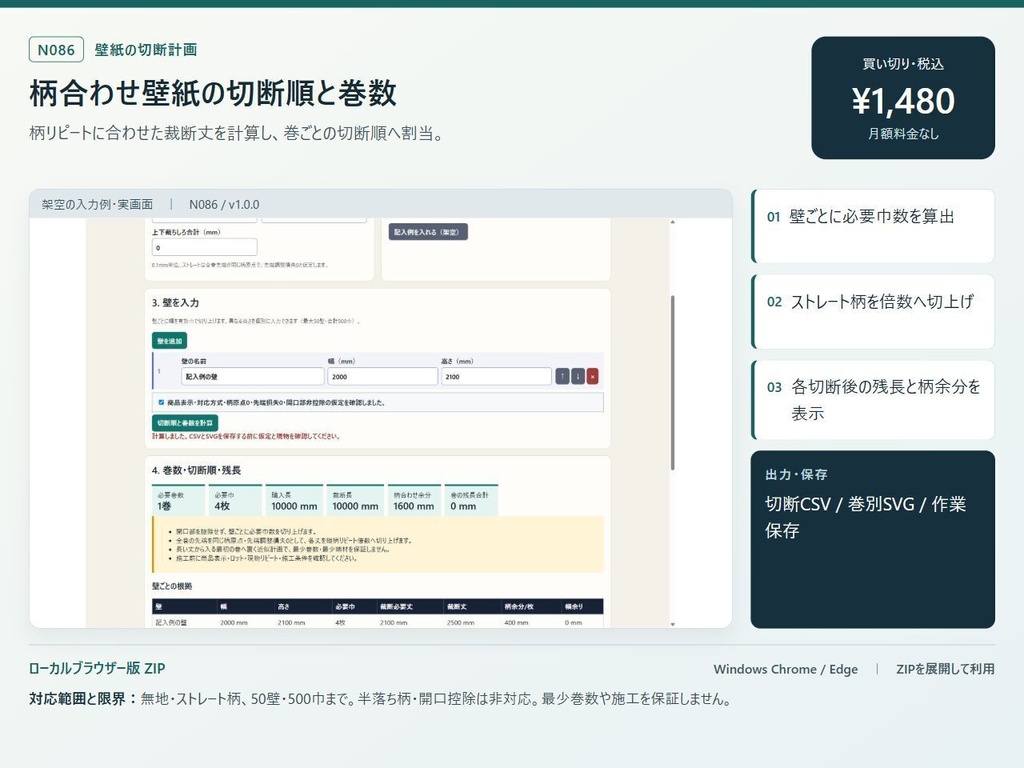1024x768 pixels.
Task: Click the 出力・保存 card
Action: click(x=873, y=539)
